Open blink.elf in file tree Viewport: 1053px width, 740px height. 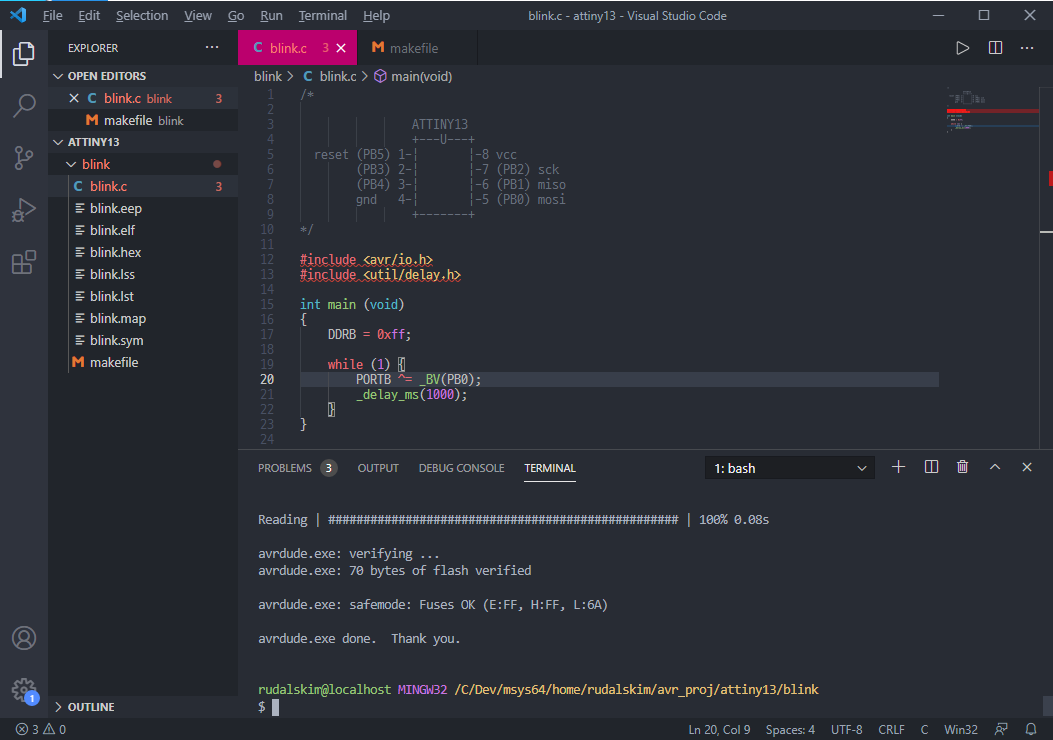tap(143, 230)
